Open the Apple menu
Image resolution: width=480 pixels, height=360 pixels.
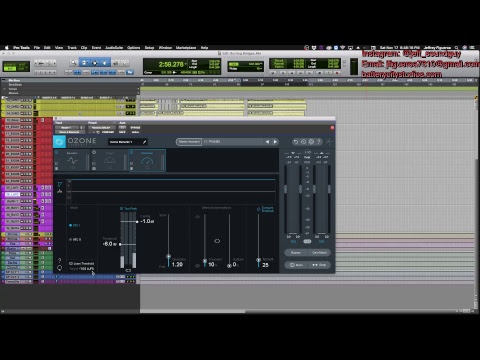(6, 48)
